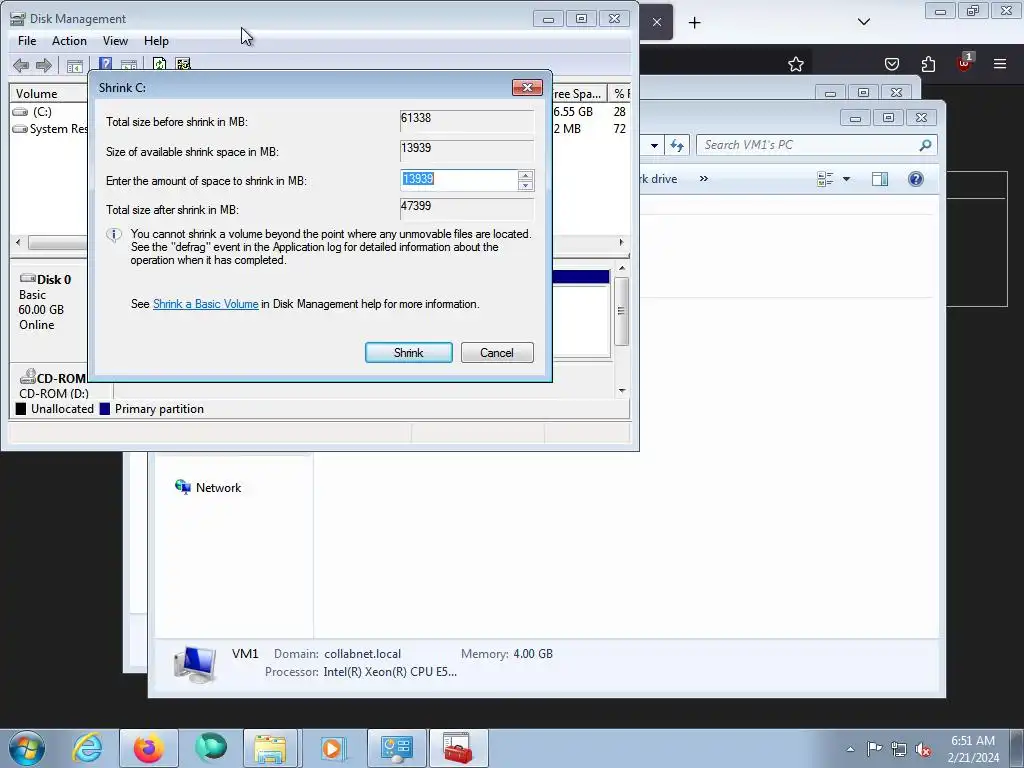Viewport: 1024px width, 768px height.
Task: Click the Control Panel taskbar icon
Action: [396, 748]
